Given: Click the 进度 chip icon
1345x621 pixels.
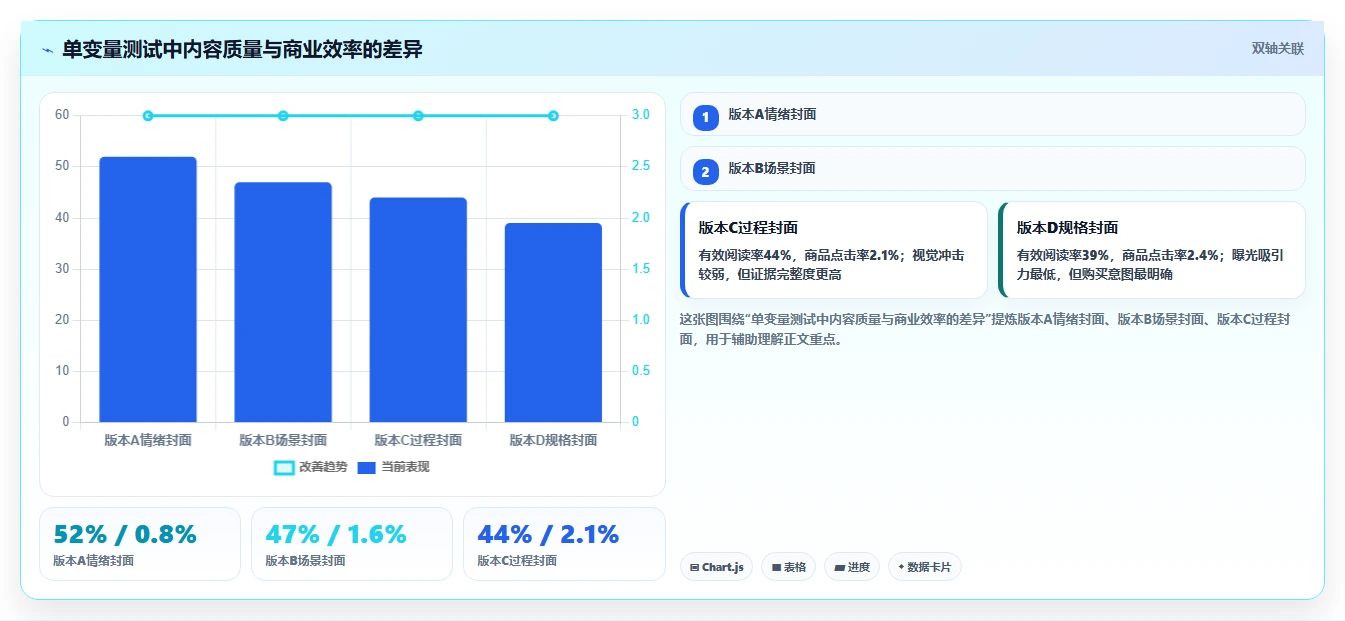Looking at the screenshot, I should [x=839, y=568].
